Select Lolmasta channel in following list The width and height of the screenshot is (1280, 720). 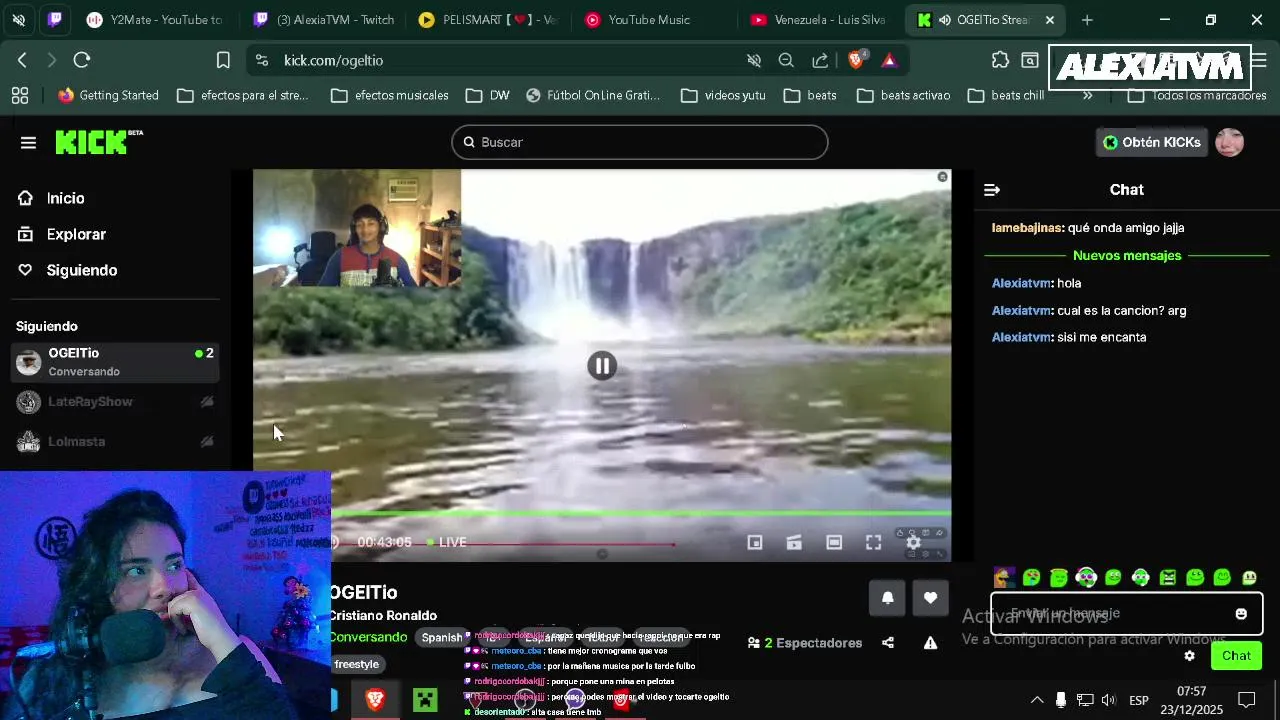coord(115,441)
